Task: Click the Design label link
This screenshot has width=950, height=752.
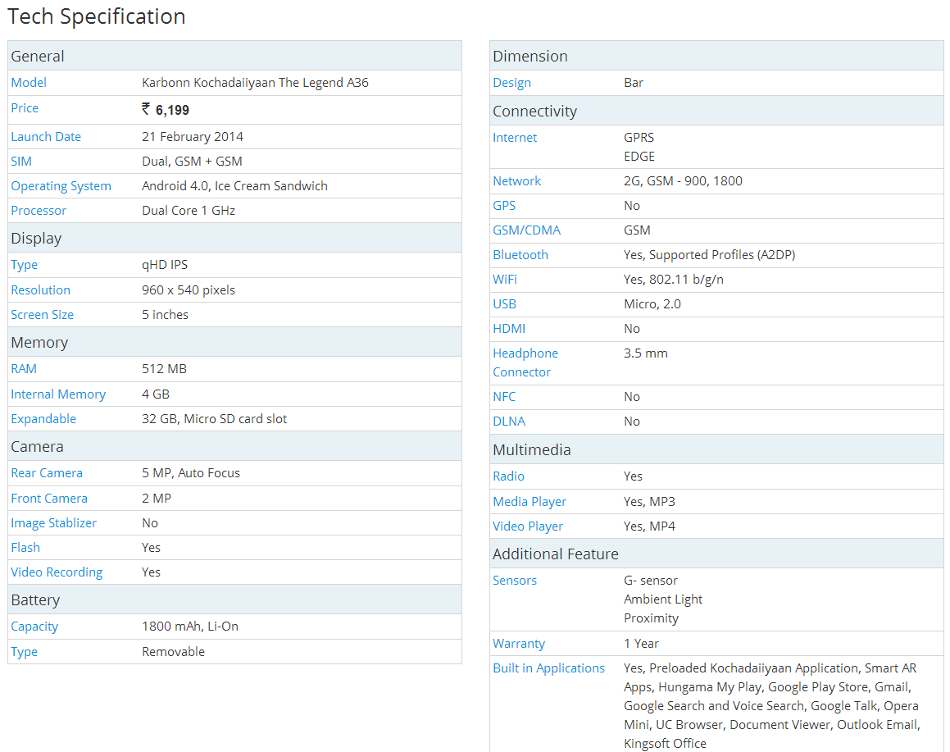Action: click(512, 82)
